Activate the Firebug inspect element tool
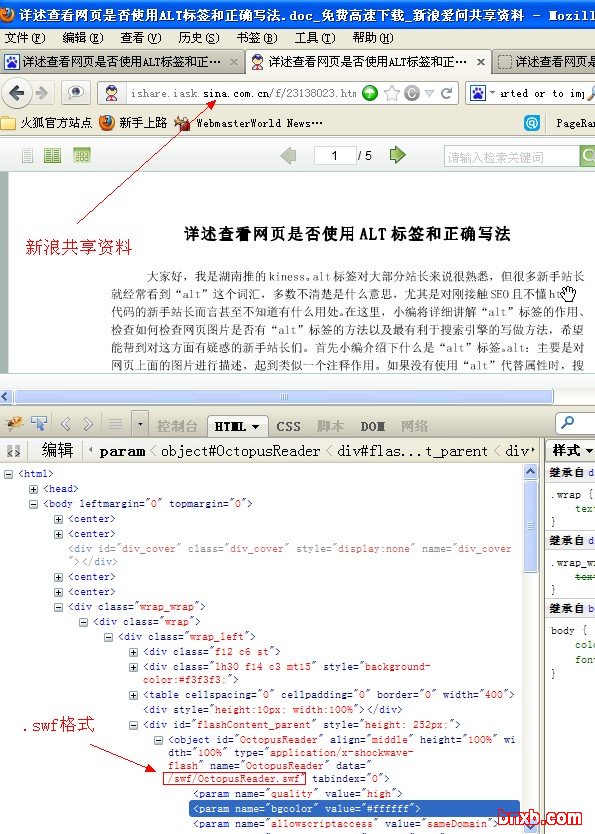Viewport: 595px width, 834px height. click(39, 424)
